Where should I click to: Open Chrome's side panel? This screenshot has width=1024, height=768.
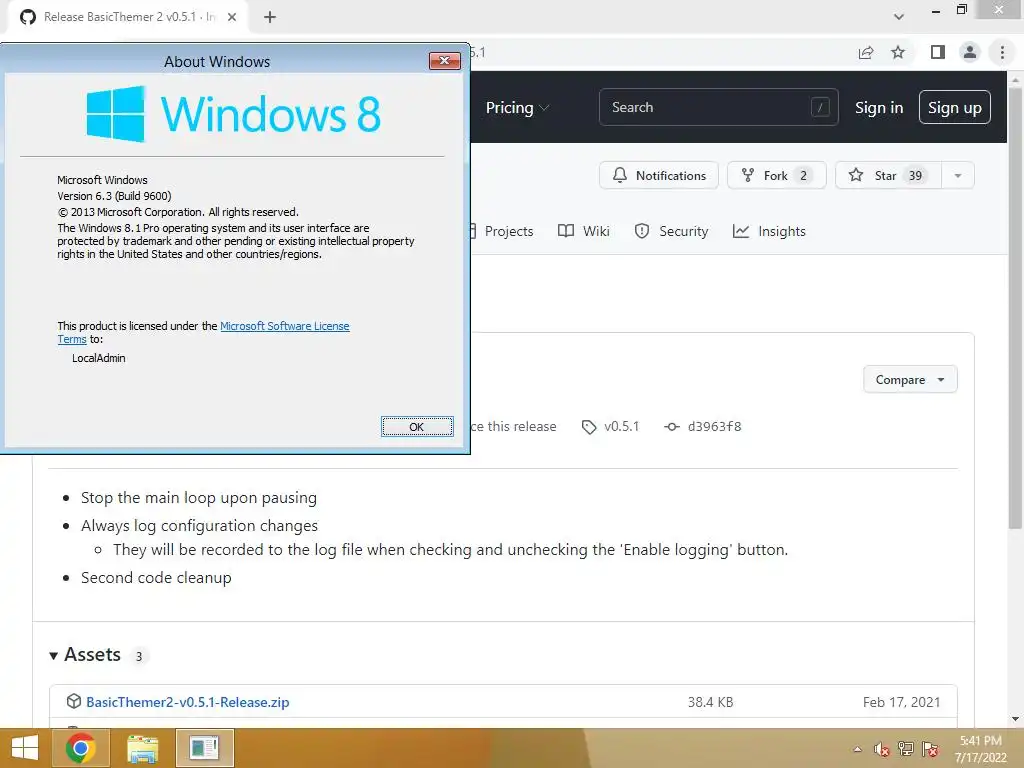[938, 52]
